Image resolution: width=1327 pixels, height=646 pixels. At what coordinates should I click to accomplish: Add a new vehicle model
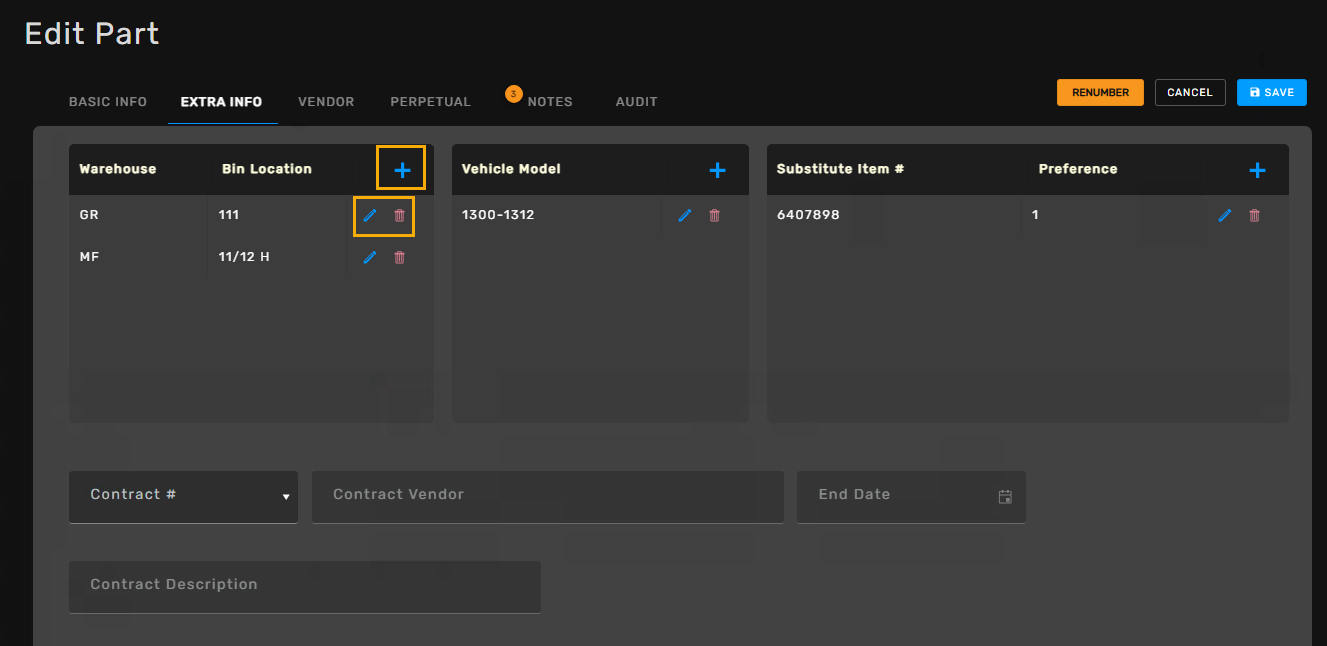tap(717, 170)
